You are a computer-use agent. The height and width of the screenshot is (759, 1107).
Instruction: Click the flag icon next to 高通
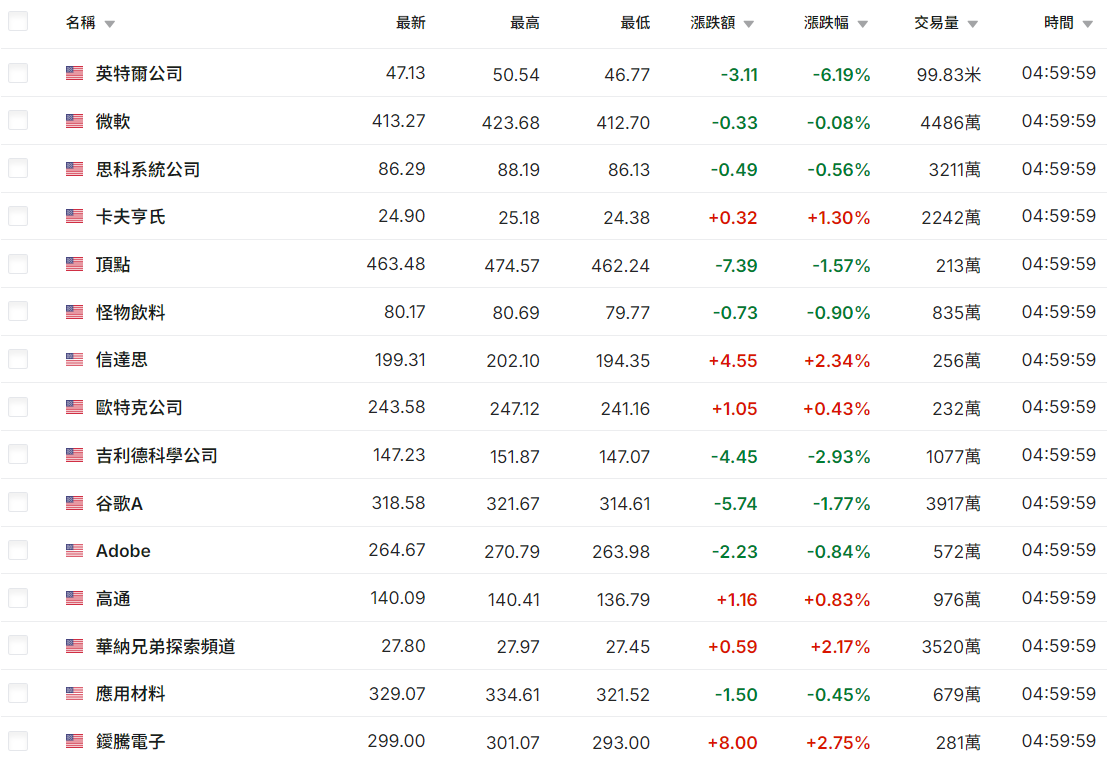point(74,598)
